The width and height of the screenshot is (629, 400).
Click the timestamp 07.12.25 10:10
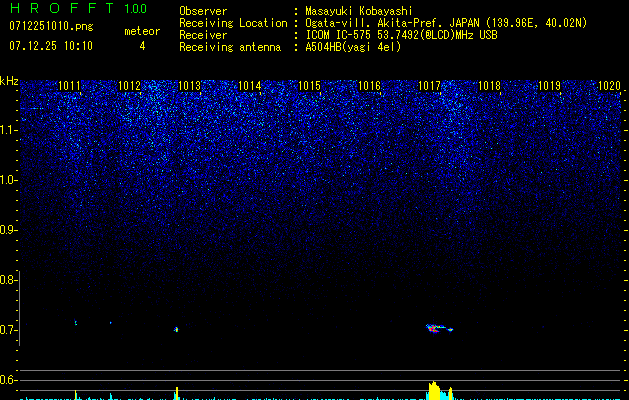51,46
